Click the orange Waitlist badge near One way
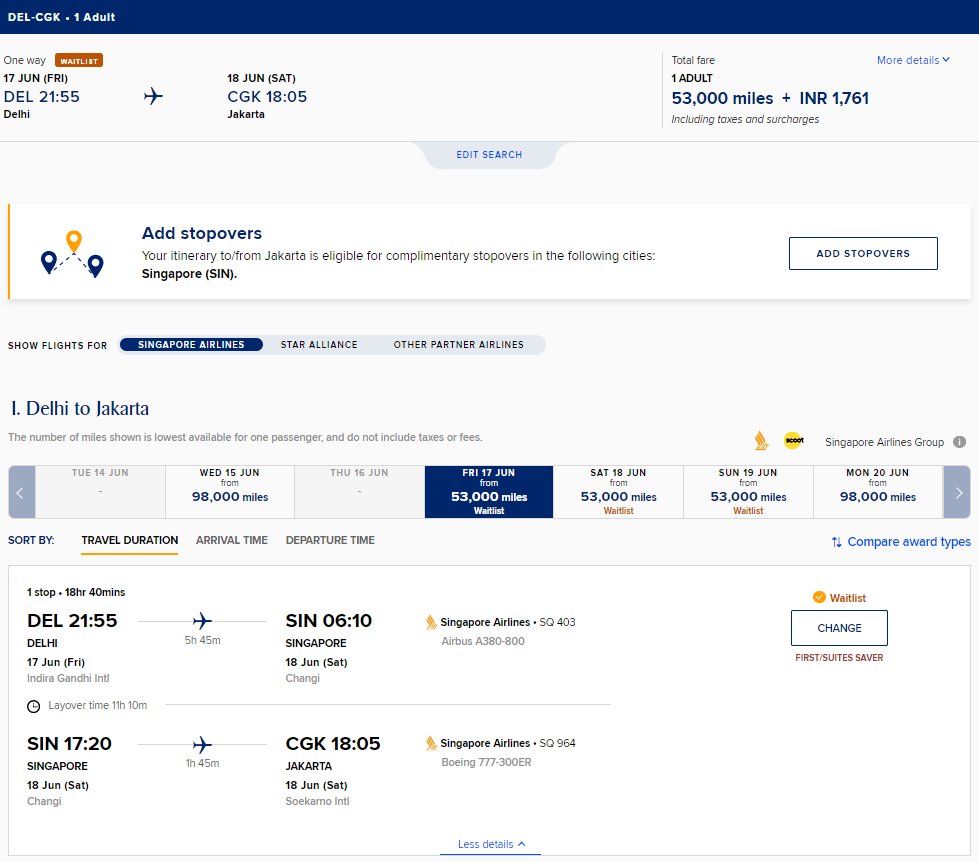This screenshot has width=979, height=862. [79, 61]
